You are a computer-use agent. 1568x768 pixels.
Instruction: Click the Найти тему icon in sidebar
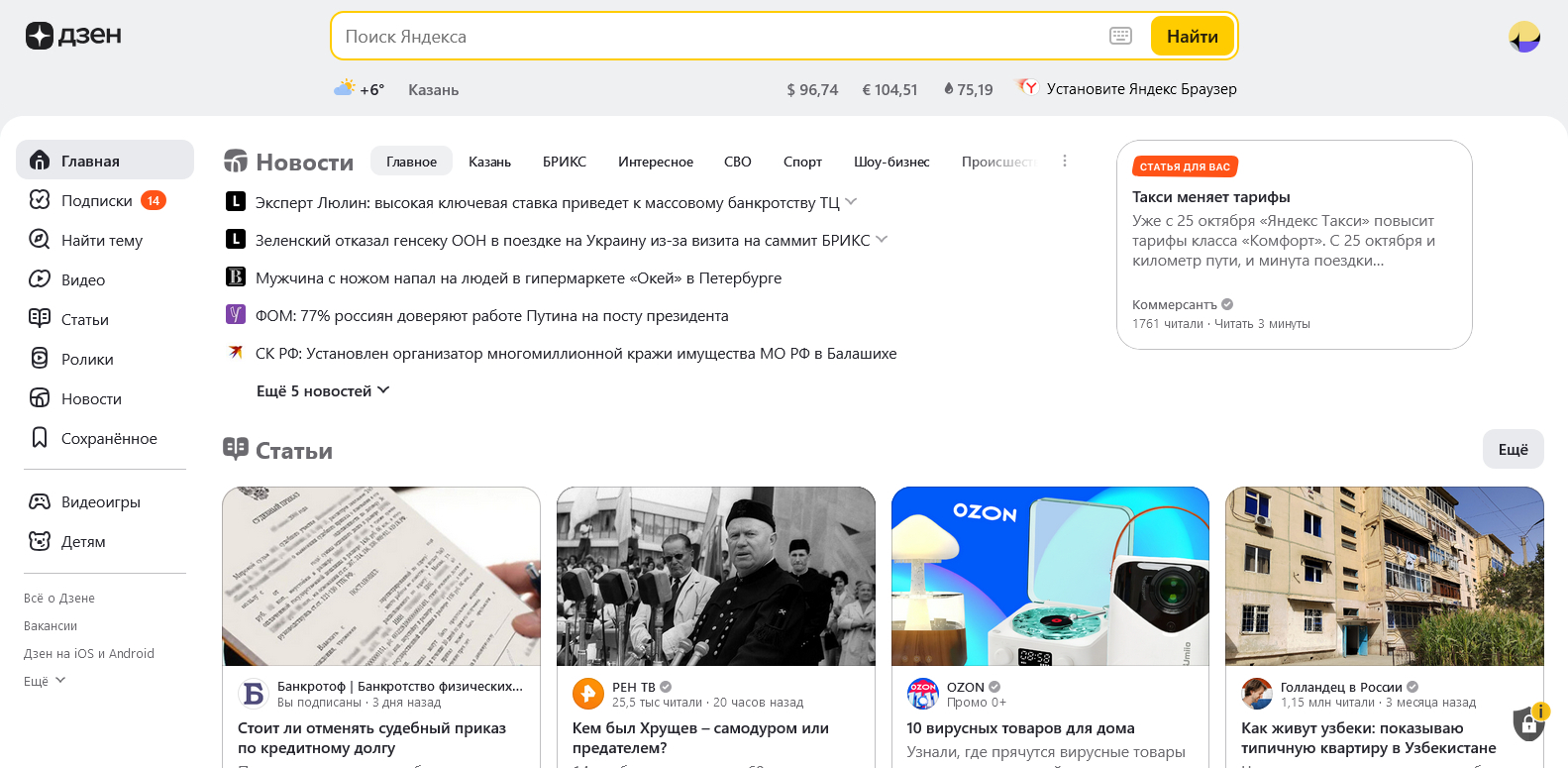[x=40, y=240]
